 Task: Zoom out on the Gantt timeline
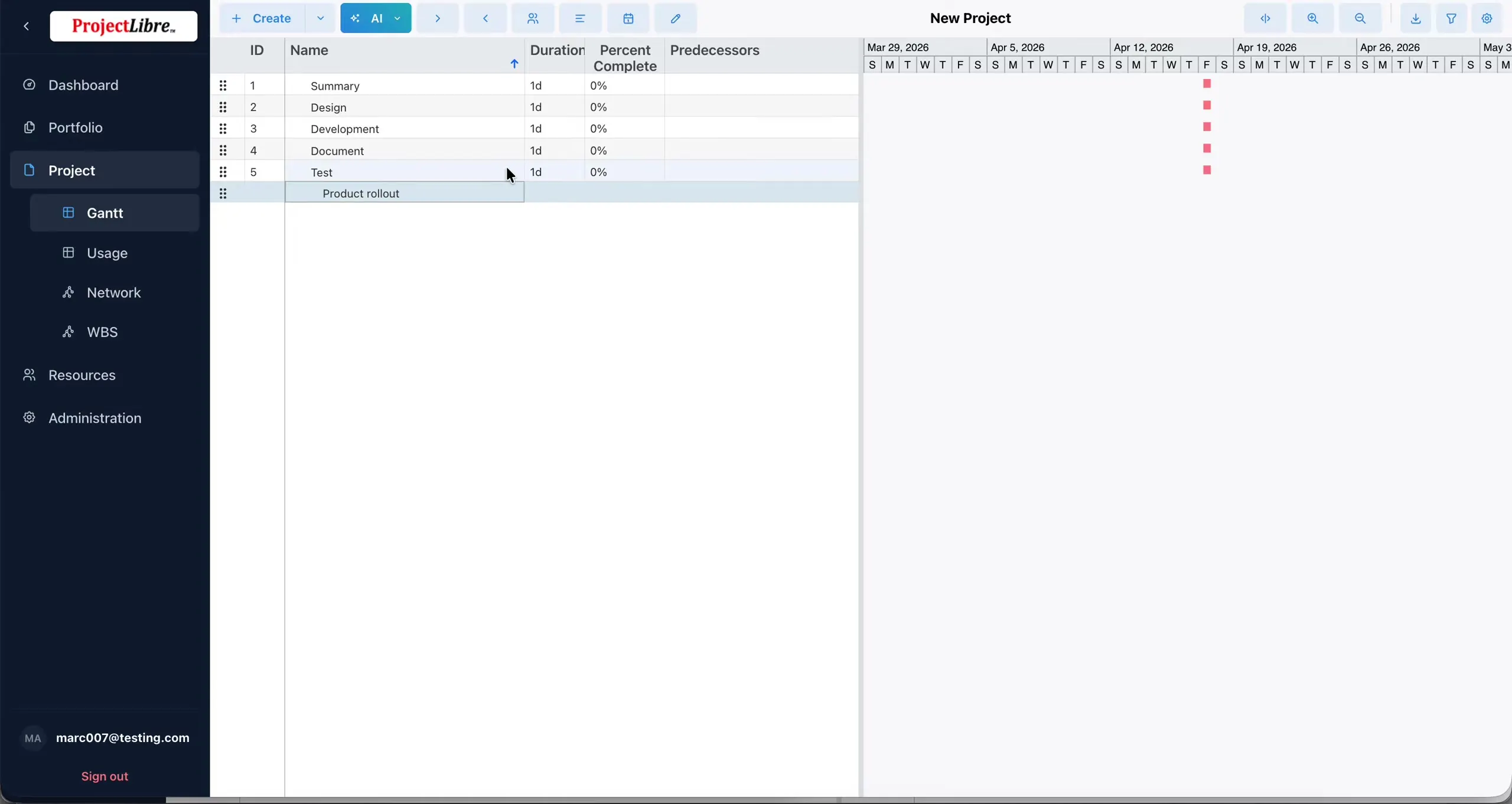(1360, 18)
